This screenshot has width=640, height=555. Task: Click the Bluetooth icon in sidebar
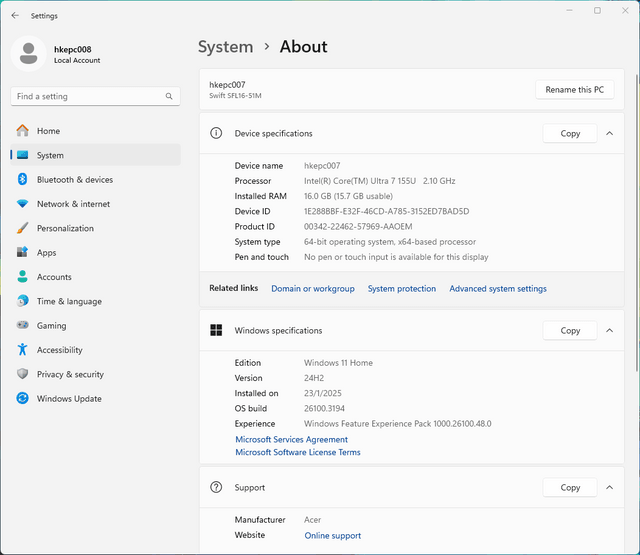coord(22,179)
